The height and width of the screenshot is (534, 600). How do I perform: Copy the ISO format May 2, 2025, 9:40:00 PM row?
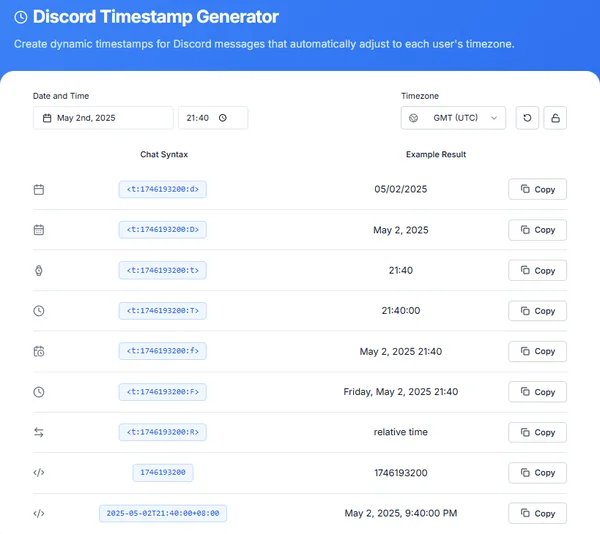tap(538, 513)
